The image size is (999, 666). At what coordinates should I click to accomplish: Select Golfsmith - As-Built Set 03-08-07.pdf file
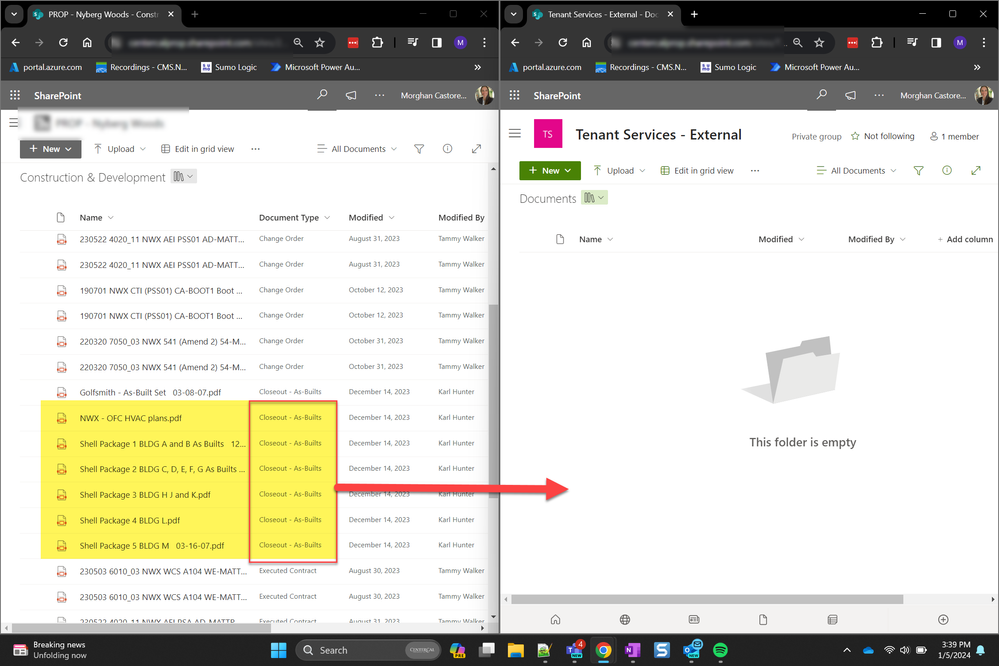click(x=150, y=392)
